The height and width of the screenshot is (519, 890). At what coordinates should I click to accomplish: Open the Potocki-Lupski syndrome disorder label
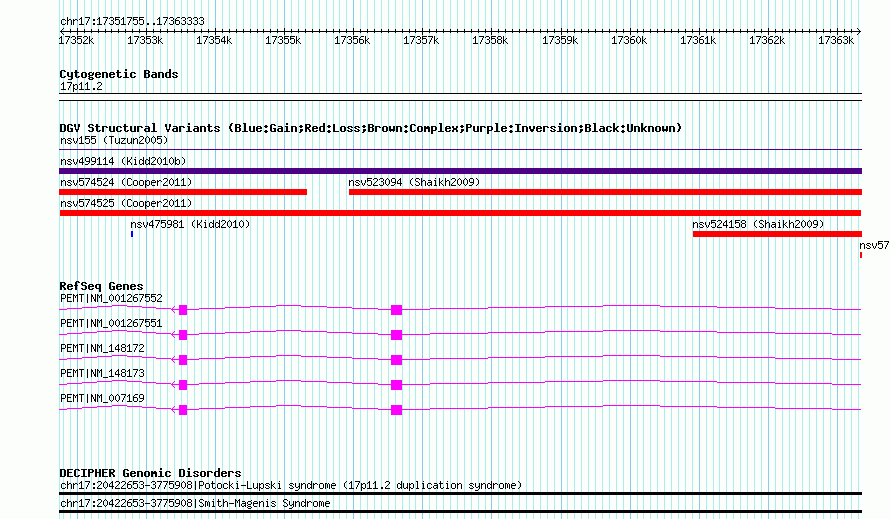[x=291, y=485]
